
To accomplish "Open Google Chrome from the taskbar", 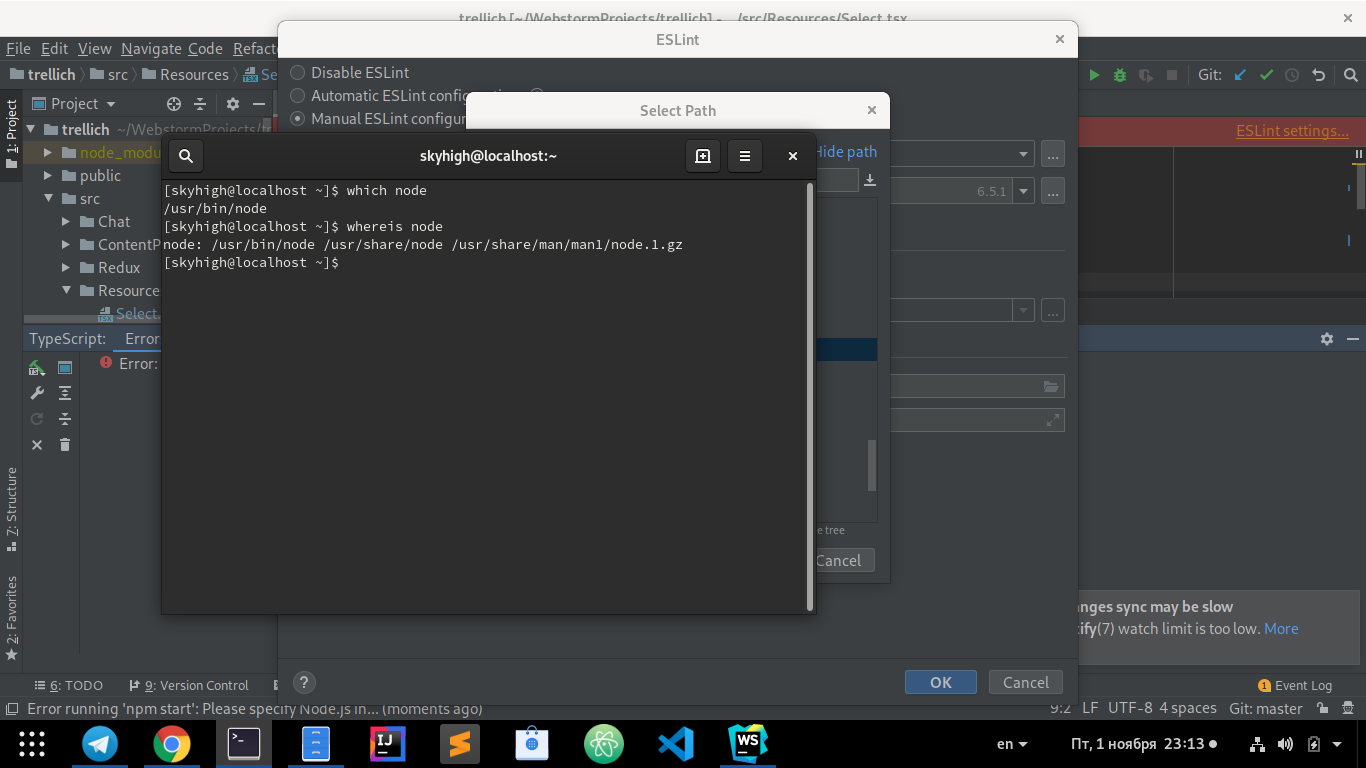I will tap(172, 744).
